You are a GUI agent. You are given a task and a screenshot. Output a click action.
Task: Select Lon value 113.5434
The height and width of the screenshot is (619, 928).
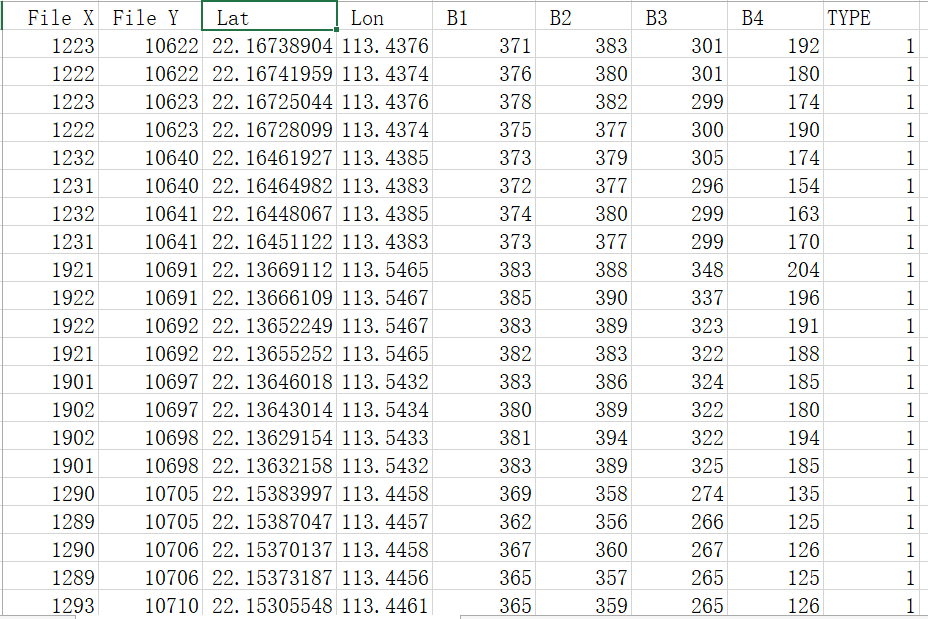click(x=385, y=409)
